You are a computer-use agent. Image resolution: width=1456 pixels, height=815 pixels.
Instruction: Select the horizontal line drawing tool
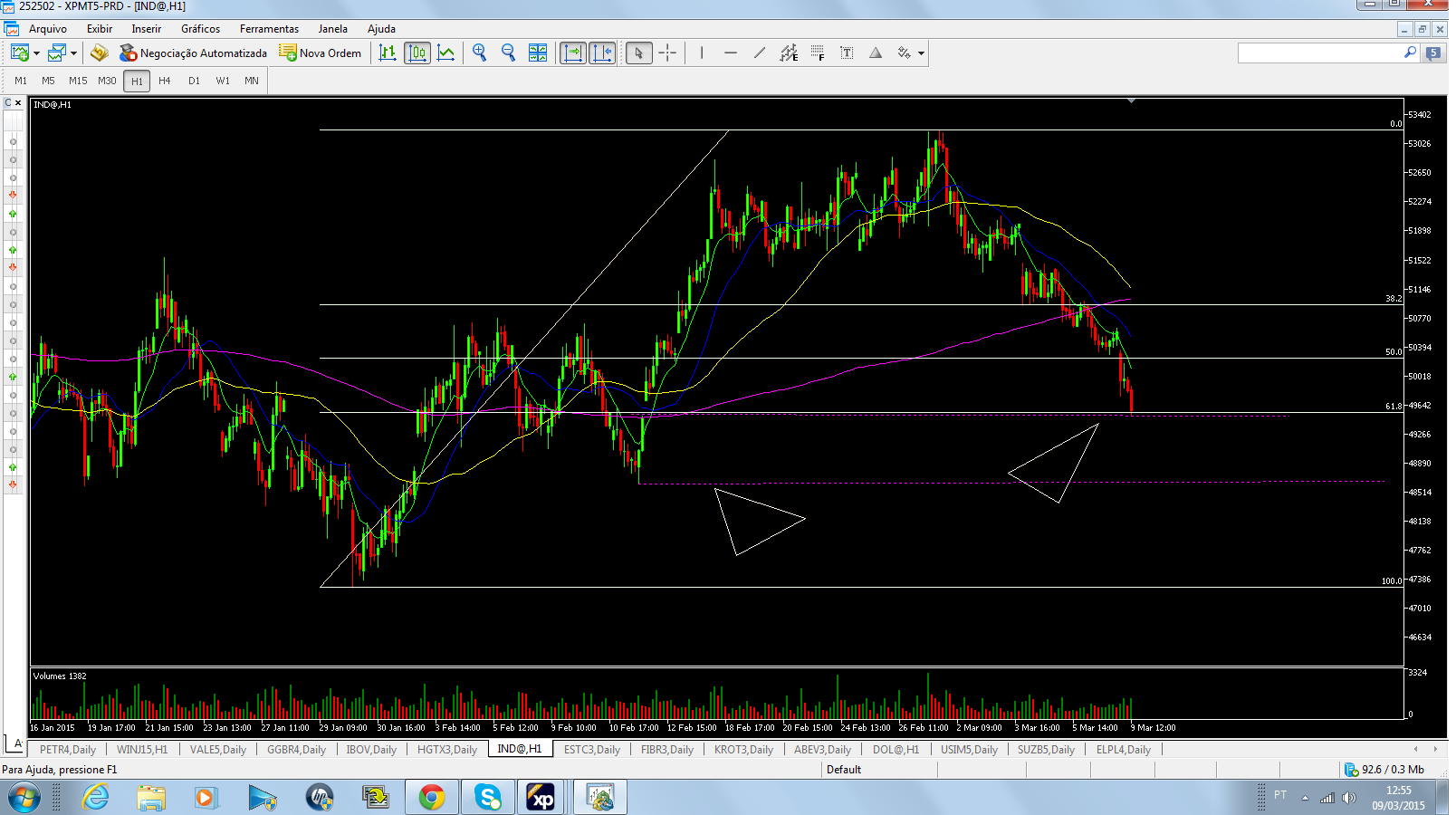click(731, 53)
